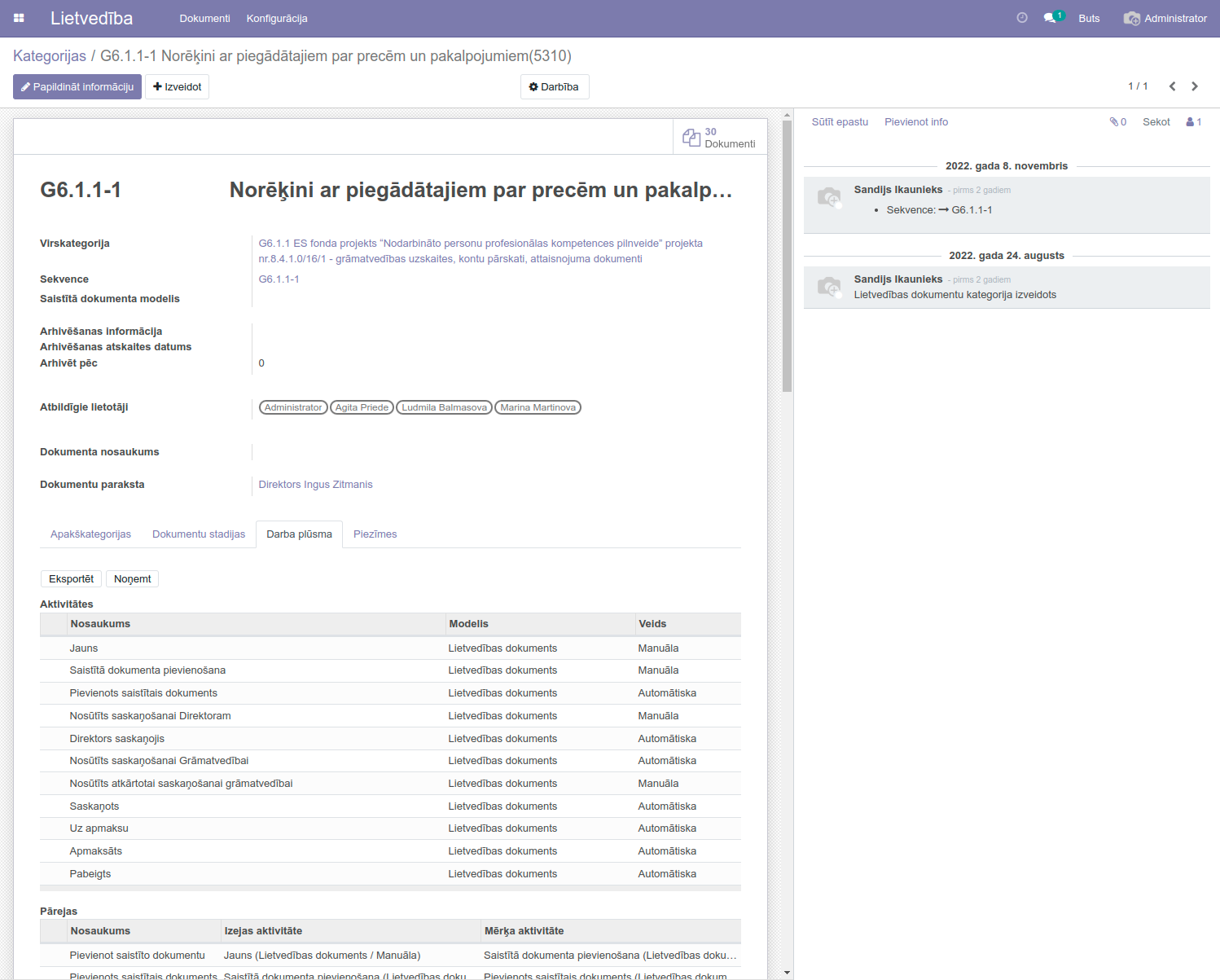Image resolution: width=1220 pixels, height=980 pixels.
Task: Open the conversations chat bubble icon
Action: (1050, 18)
